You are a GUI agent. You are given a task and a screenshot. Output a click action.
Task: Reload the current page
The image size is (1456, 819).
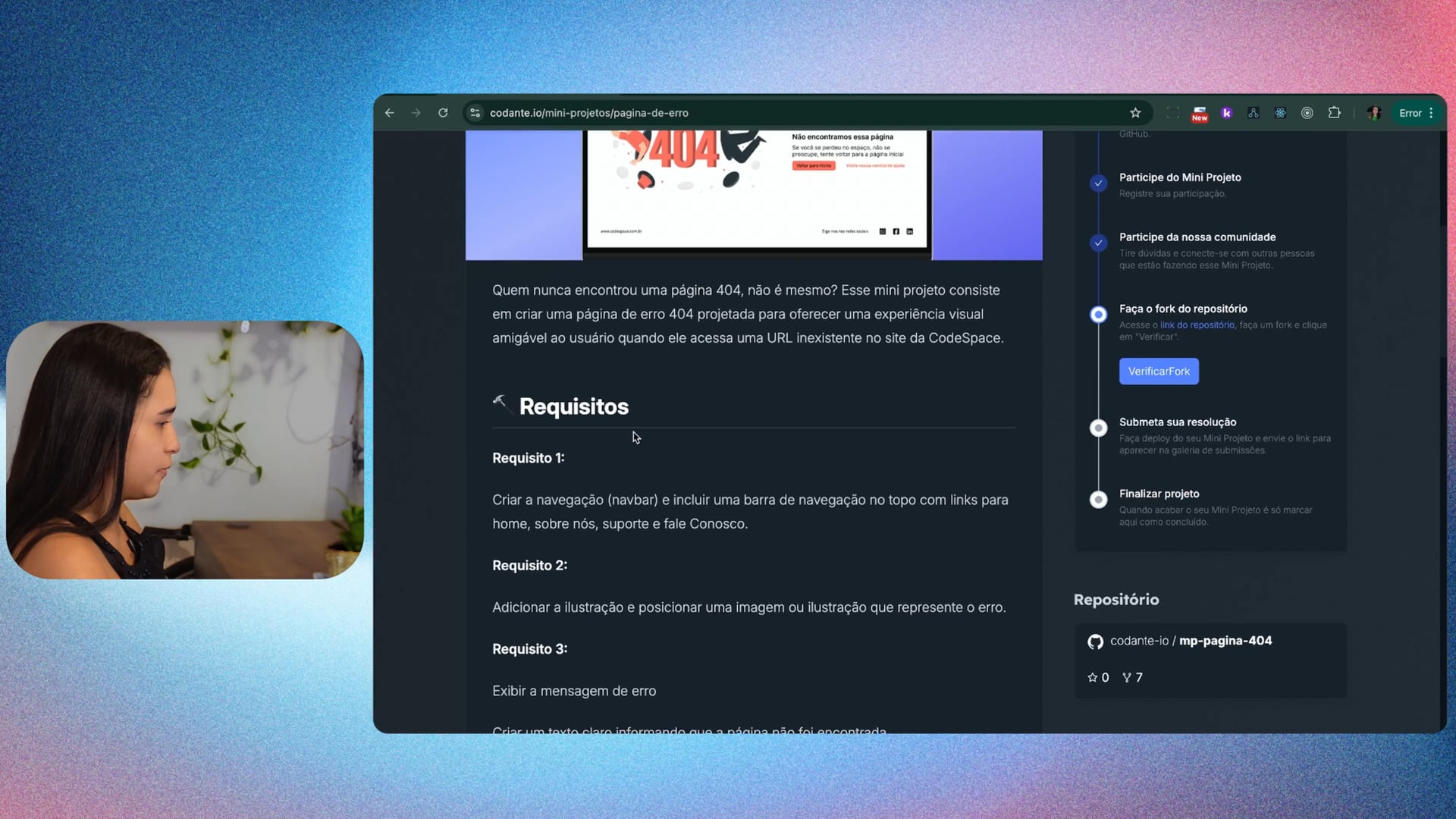(x=443, y=113)
